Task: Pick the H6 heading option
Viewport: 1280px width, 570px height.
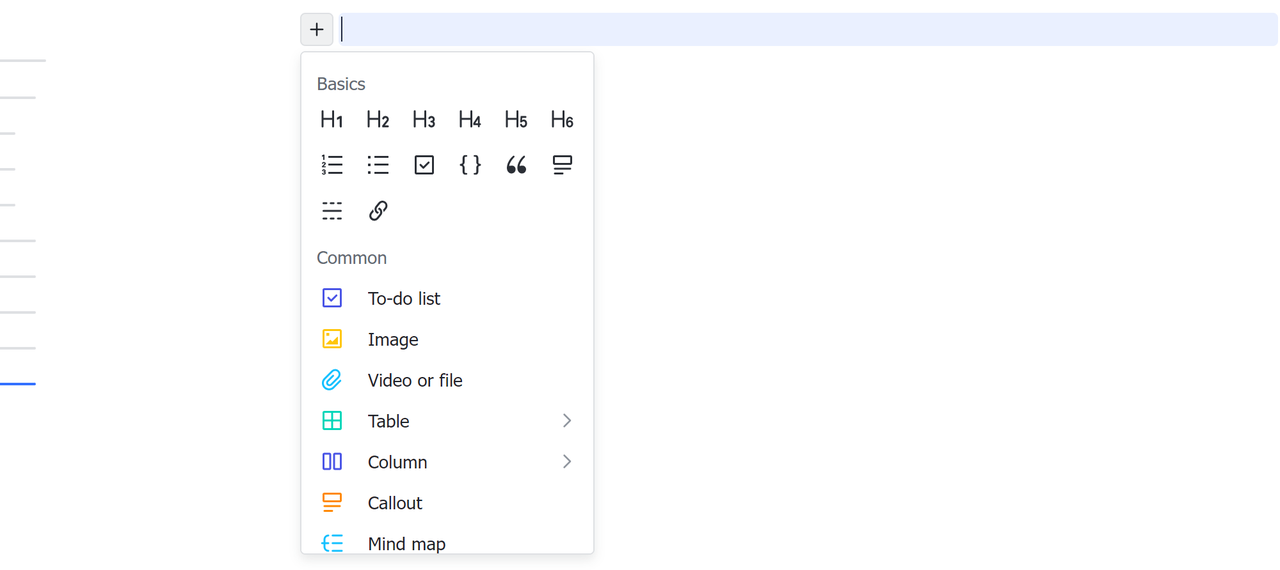Action: (x=562, y=120)
